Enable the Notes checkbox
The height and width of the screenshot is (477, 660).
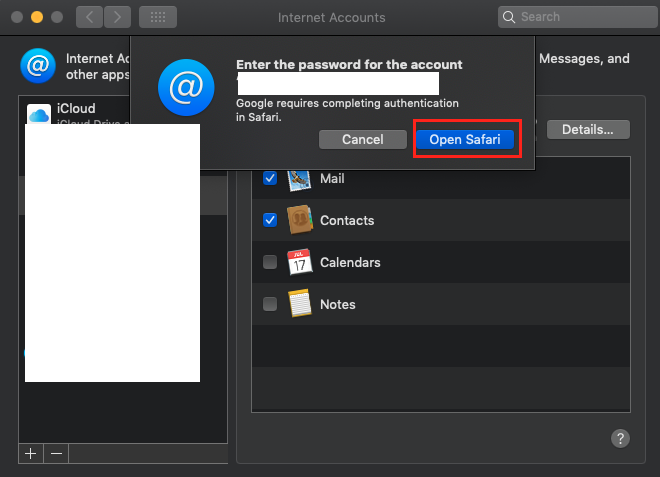pyautogui.click(x=270, y=304)
